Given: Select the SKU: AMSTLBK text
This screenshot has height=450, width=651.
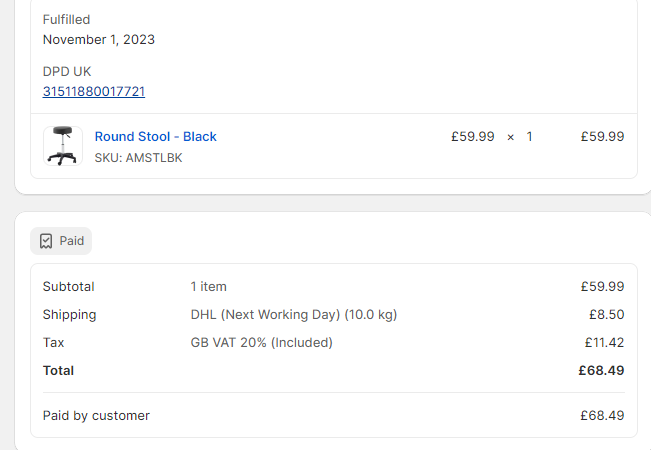Looking at the screenshot, I should (138, 158).
